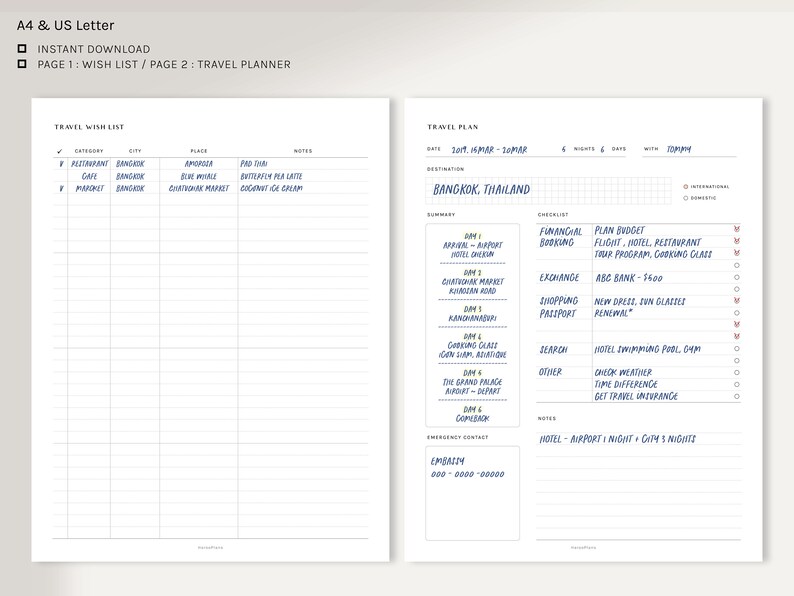The image size is (794, 596).
Task: Click the check mark column header icon
Action: click(x=60, y=151)
